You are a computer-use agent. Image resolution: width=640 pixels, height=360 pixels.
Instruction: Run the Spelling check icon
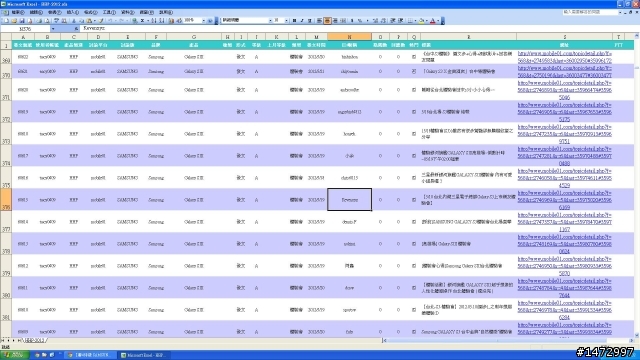[56, 21]
